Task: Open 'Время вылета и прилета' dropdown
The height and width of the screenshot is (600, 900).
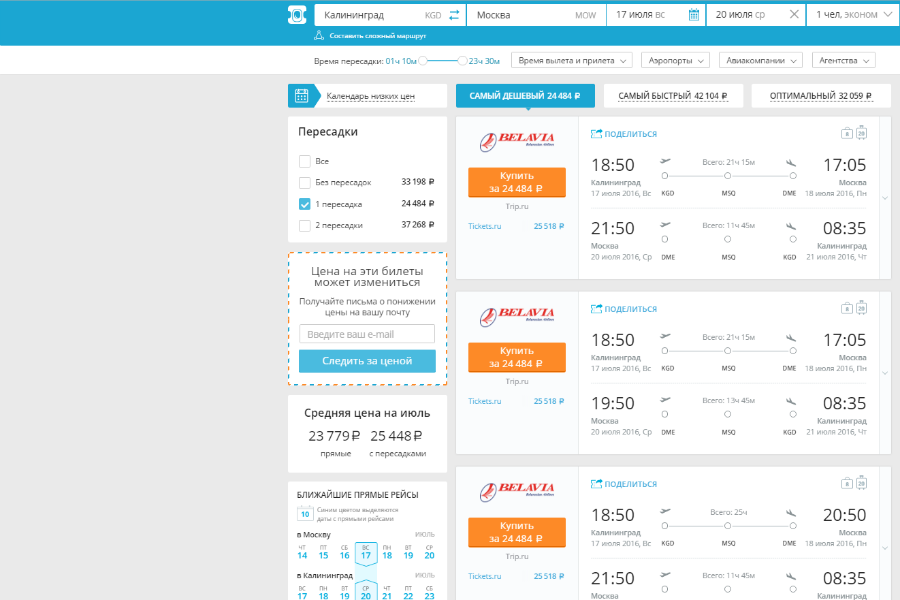Action: click(574, 60)
